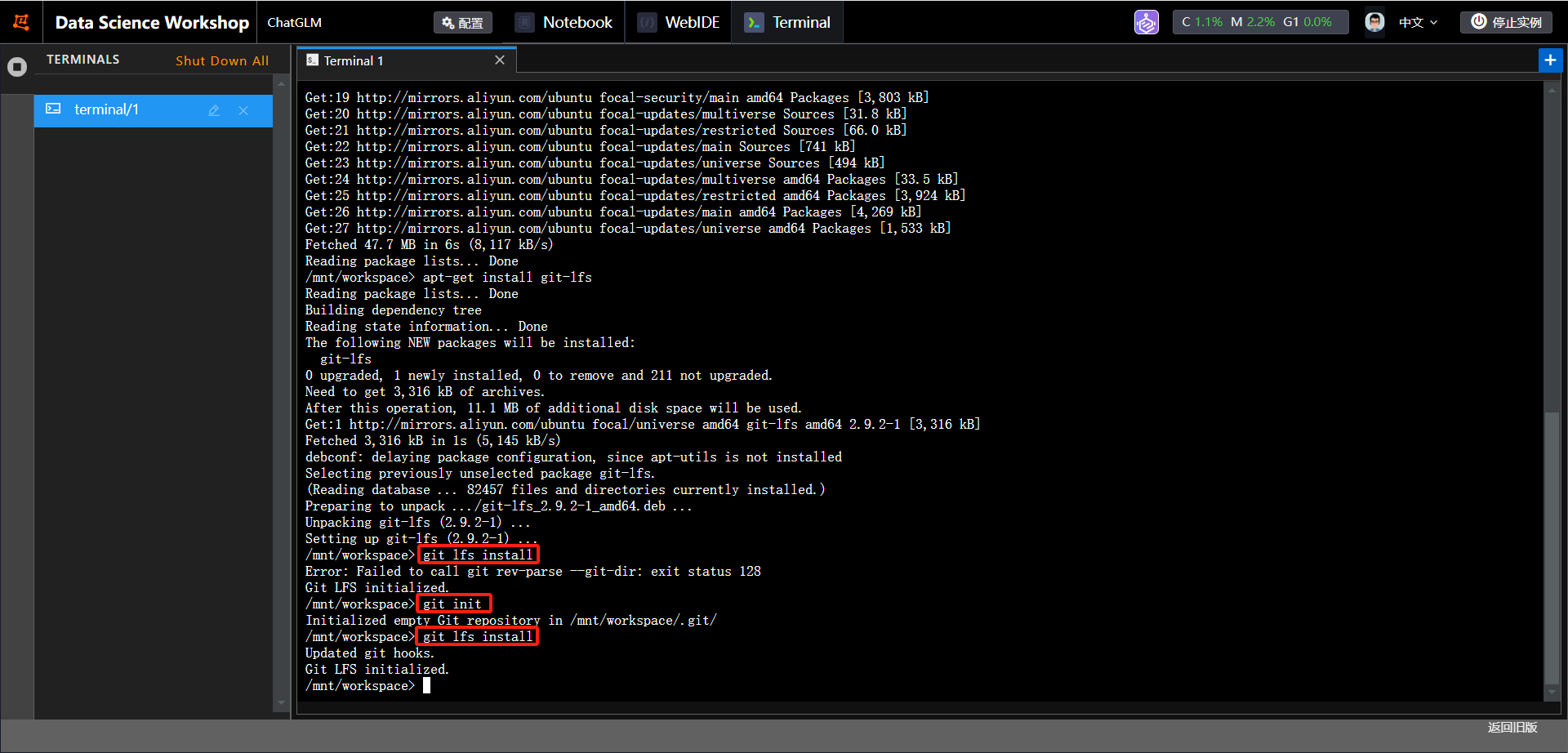Click the 'Unpacking git-lfs (2.9.2-1)' line

pyautogui.click(x=418, y=522)
